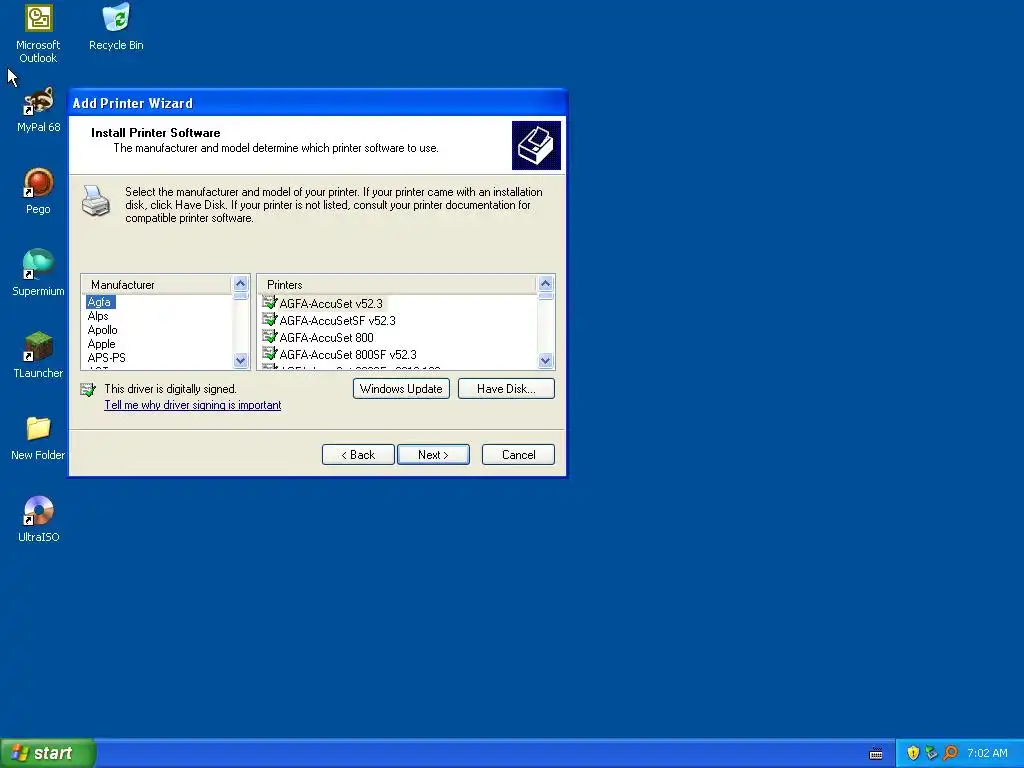Select the AGFA-AccuSet v52.3 printer
This screenshot has height=768, width=1024.
331,304
